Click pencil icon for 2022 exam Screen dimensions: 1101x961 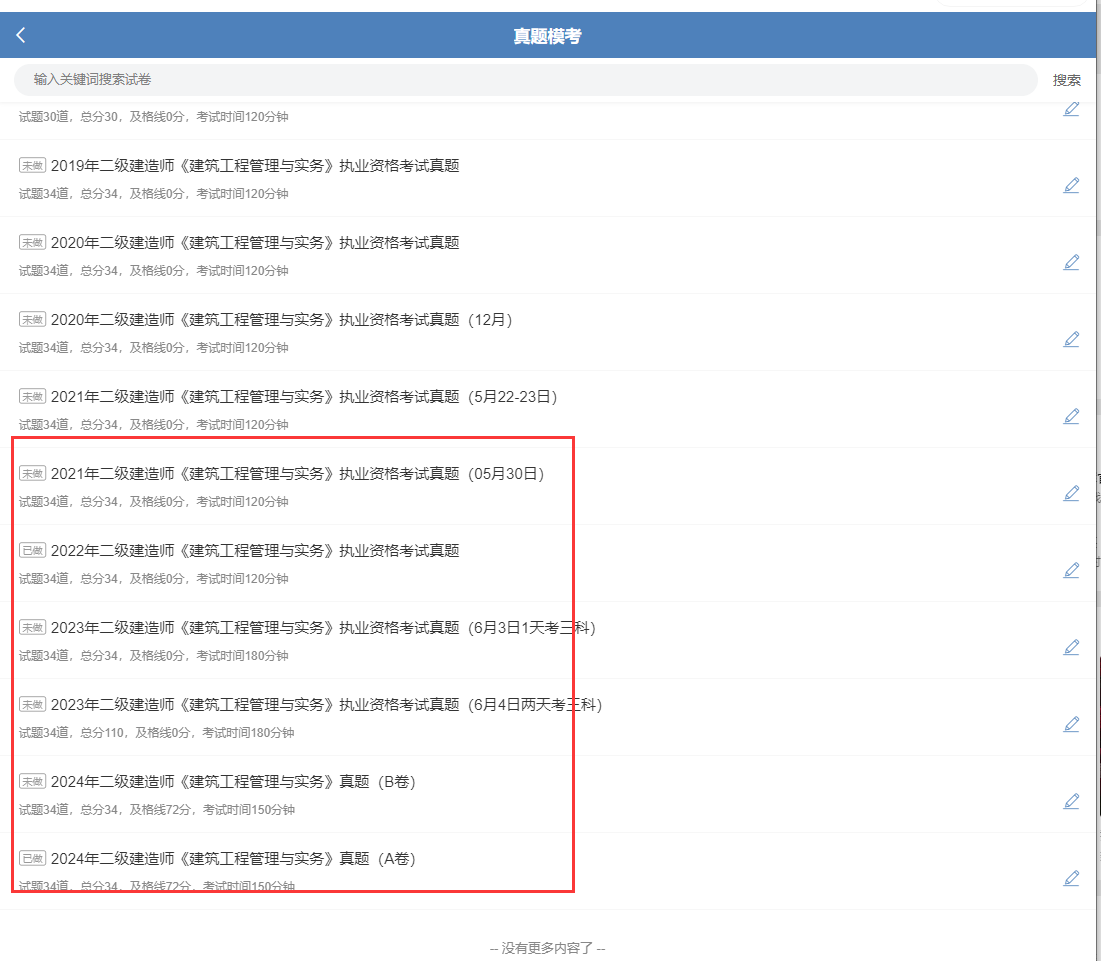tap(1071, 571)
